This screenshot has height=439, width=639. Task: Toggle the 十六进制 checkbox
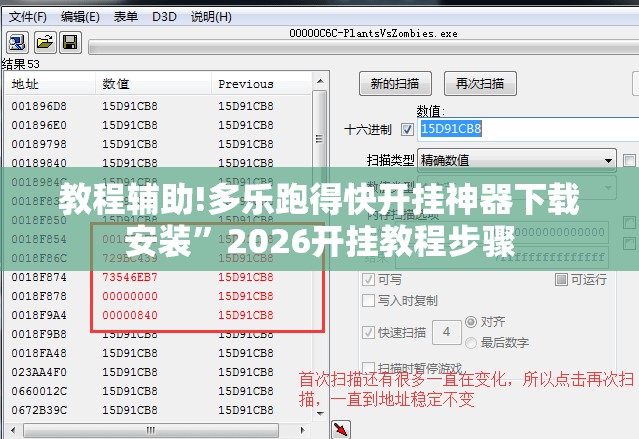407,130
